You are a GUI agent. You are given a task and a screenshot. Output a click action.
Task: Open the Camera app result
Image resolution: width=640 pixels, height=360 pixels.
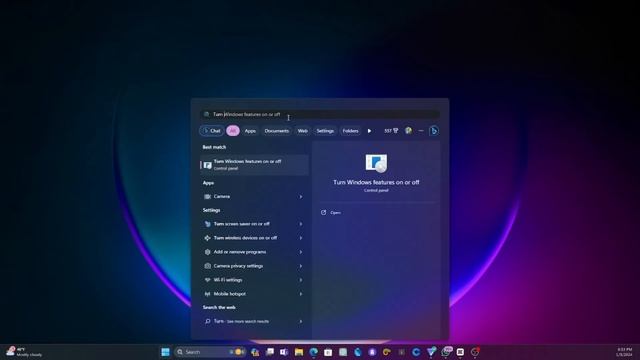coord(249,197)
